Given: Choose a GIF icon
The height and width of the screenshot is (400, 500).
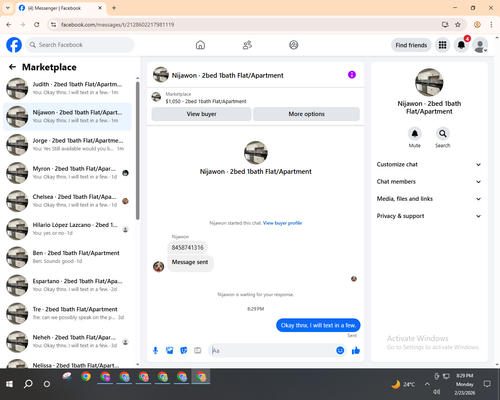Looking at the screenshot, I should point(198,351).
